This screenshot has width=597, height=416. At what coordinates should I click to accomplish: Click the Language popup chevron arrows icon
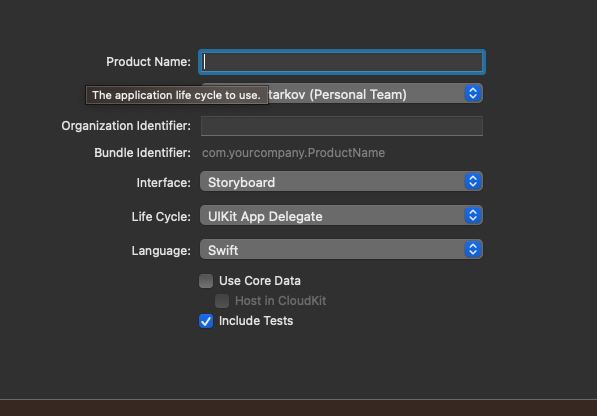coord(473,249)
